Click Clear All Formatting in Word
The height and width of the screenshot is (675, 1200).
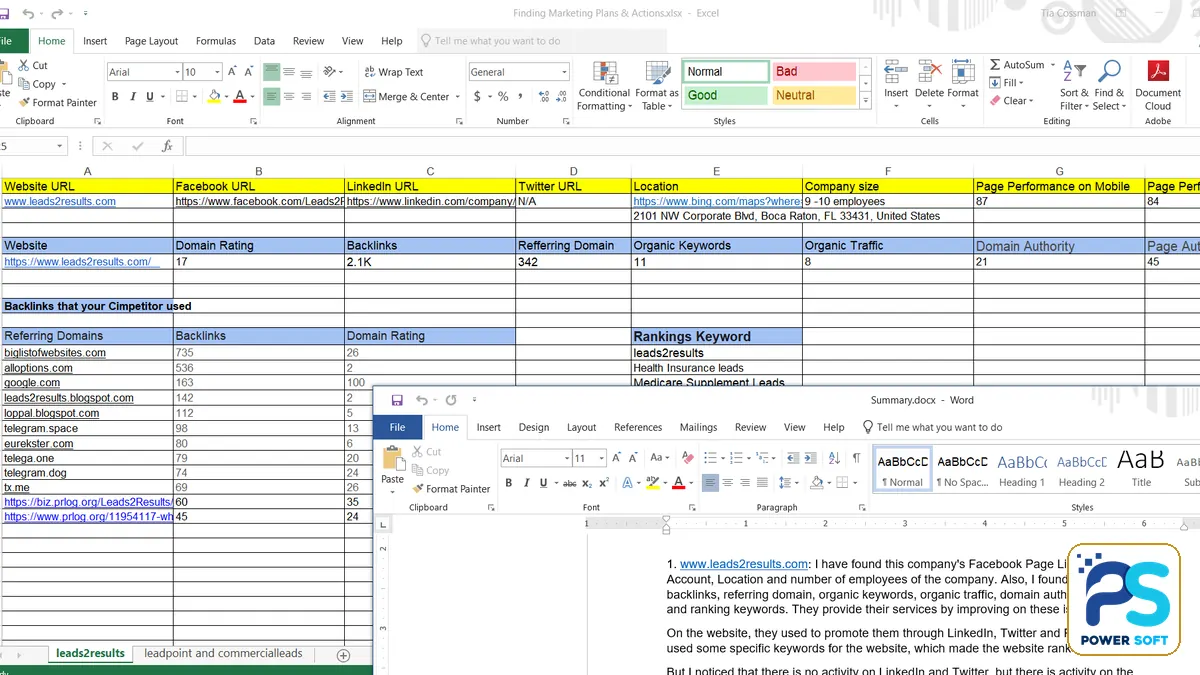(686, 458)
